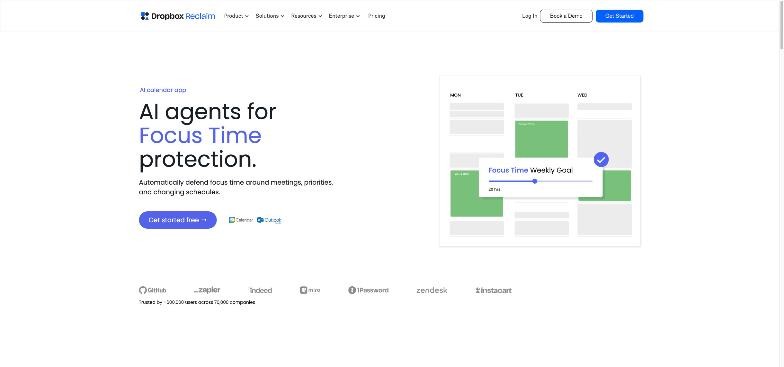
Task: Click the Instacart logo
Action: (494, 290)
